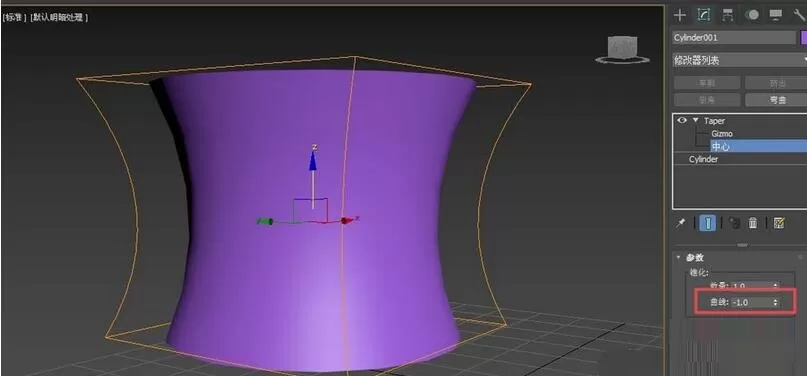Click the red X axis gizmo arrow
807x376 pixels.
(347, 220)
